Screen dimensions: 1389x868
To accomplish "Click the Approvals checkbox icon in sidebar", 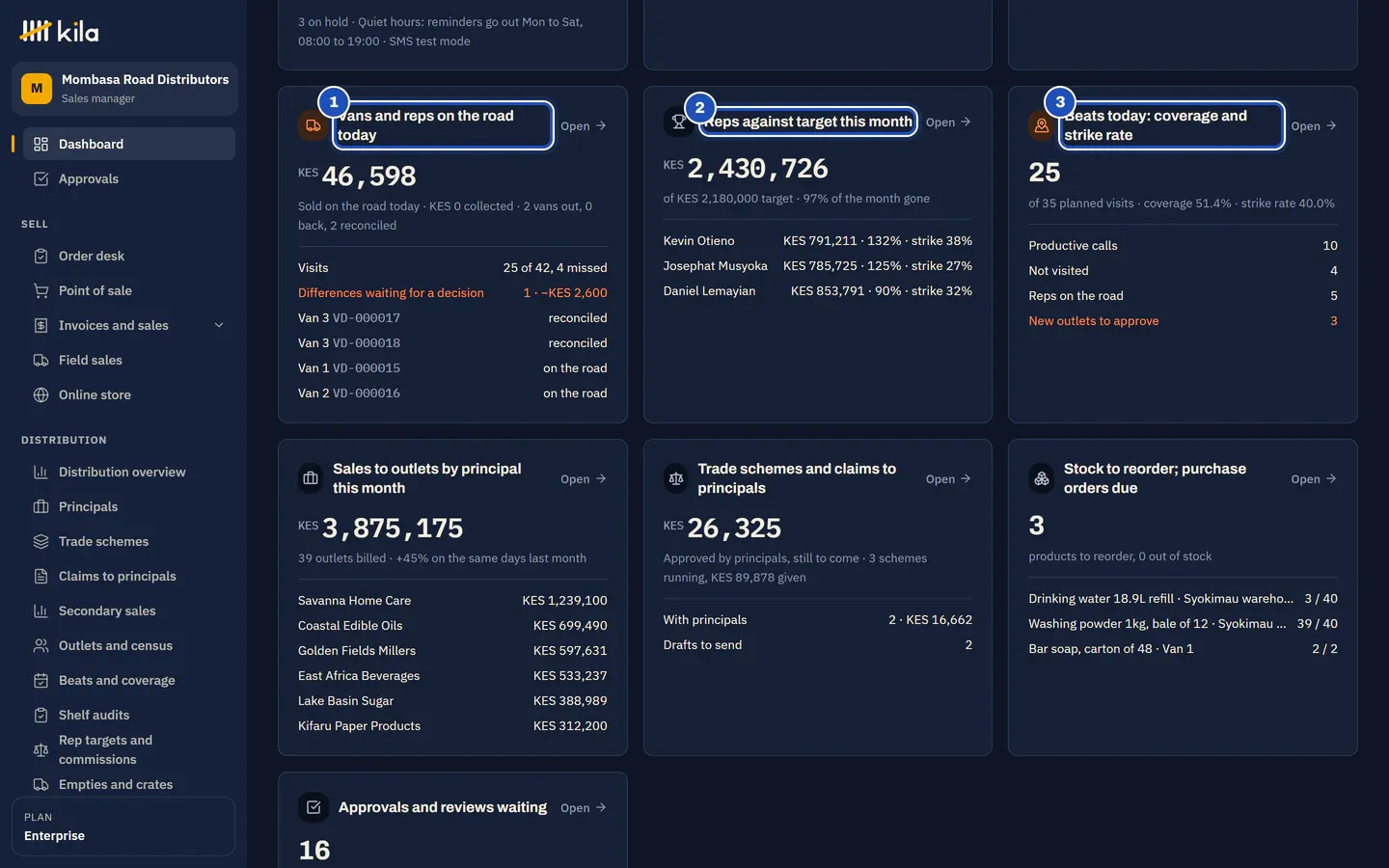I will click(x=41, y=178).
